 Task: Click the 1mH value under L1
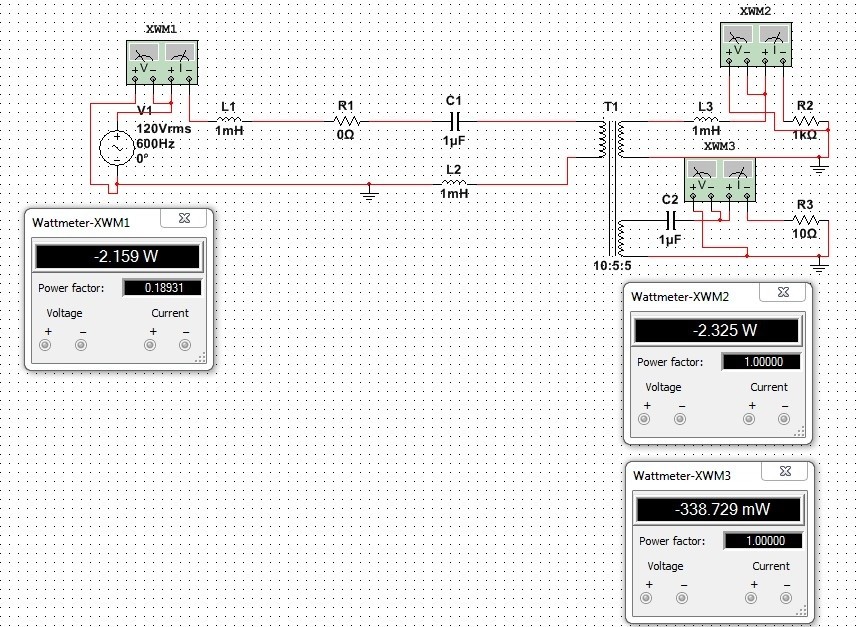229,131
